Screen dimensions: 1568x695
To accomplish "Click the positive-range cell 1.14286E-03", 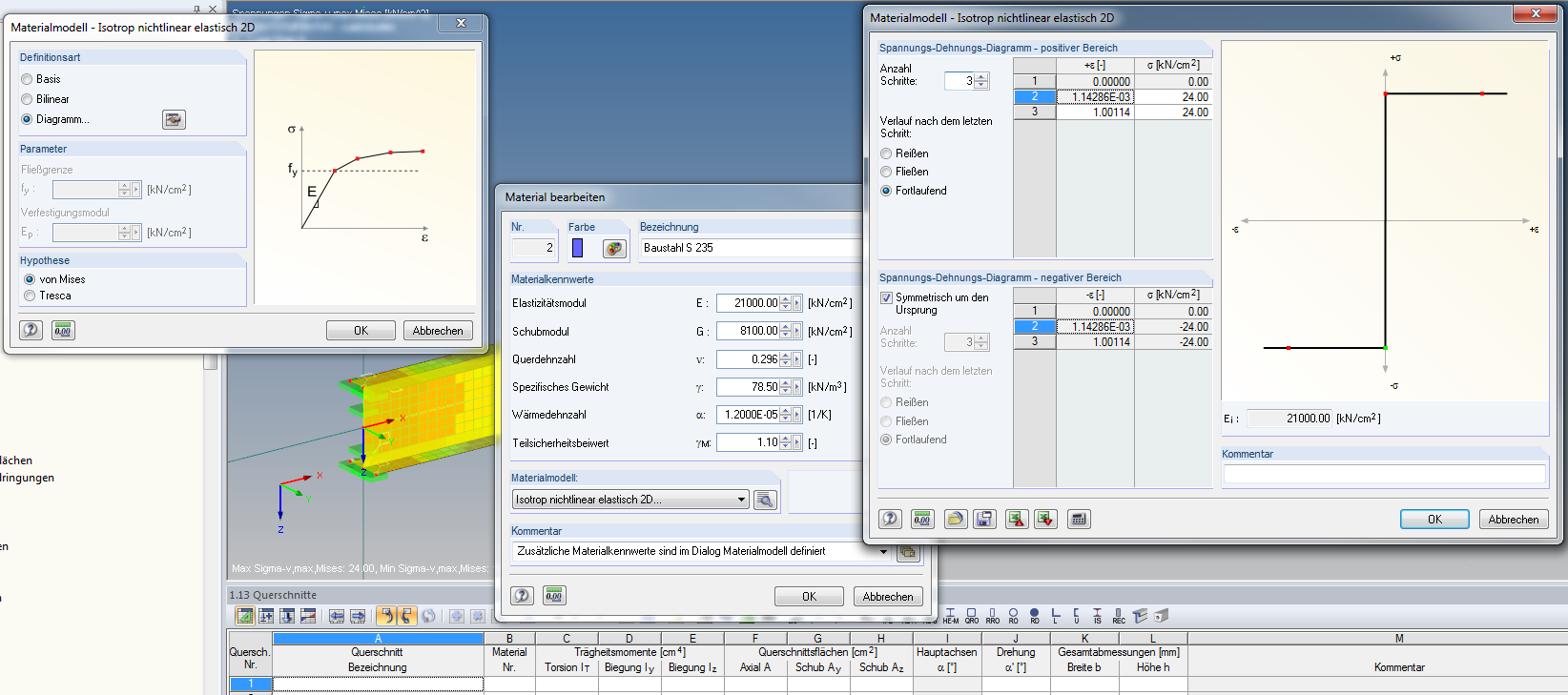I will coord(1095,97).
